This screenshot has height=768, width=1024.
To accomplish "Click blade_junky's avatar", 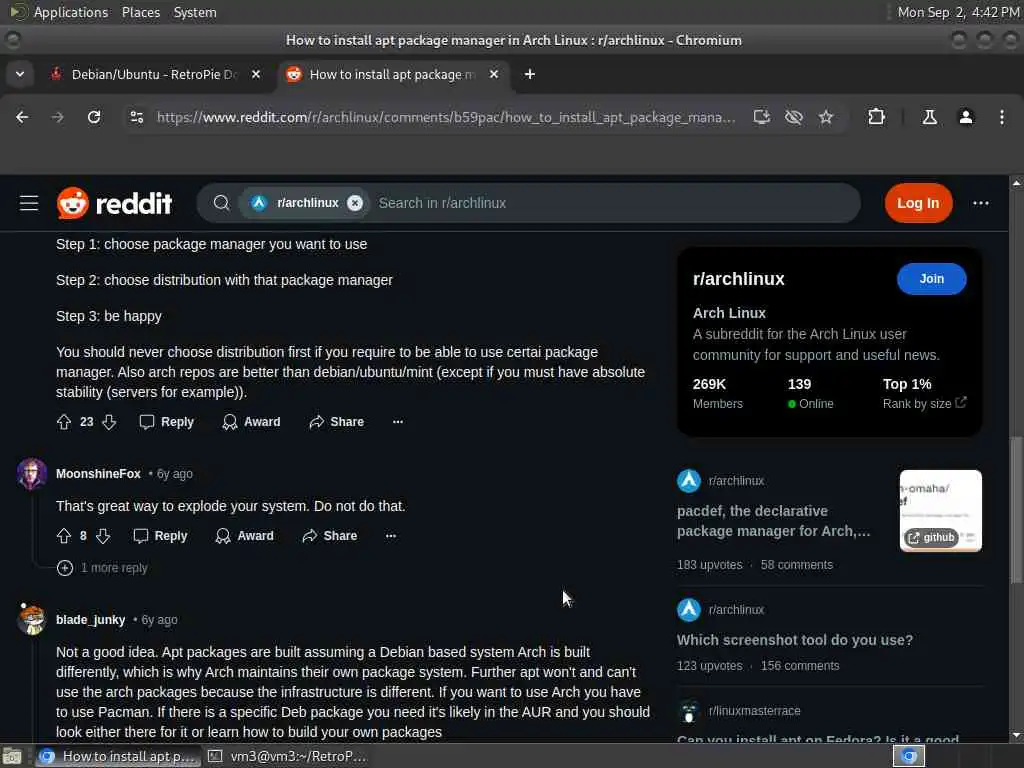I will pos(31,619).
